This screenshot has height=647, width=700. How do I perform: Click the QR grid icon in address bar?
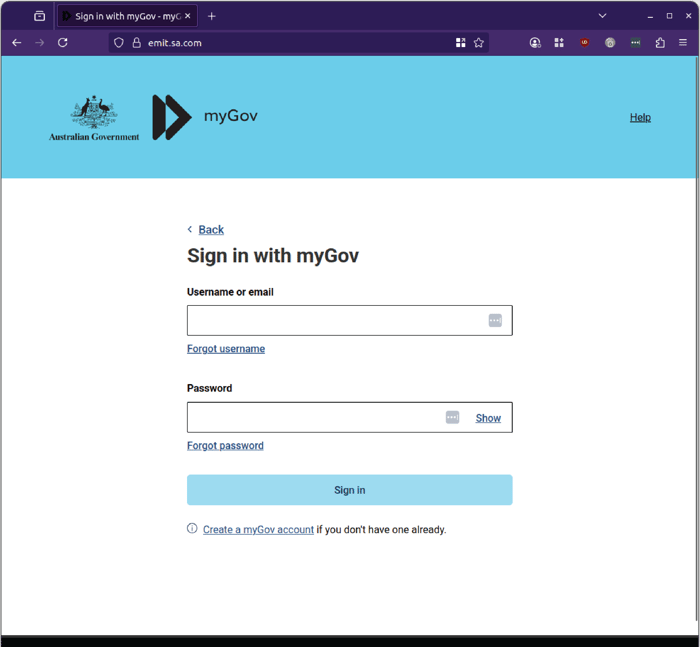click(460, 43)
